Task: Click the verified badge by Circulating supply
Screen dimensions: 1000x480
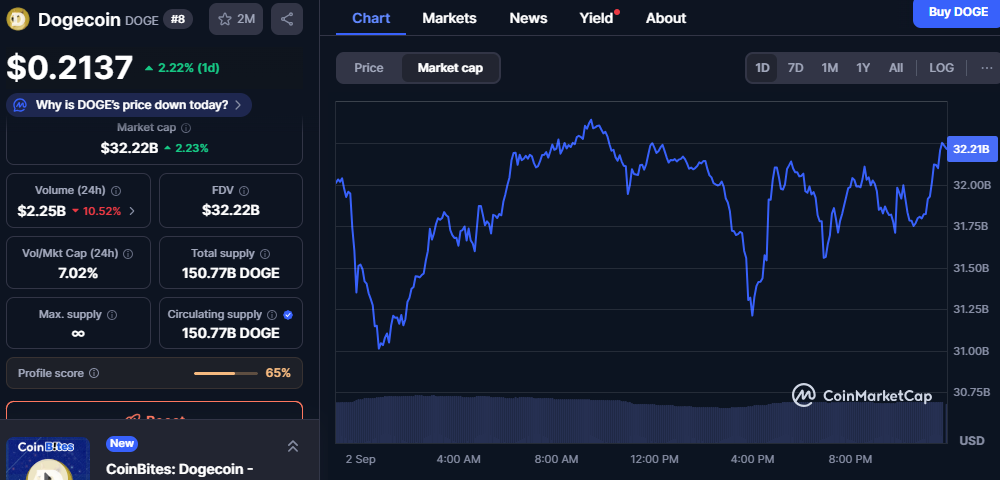Action: [288, 314]
